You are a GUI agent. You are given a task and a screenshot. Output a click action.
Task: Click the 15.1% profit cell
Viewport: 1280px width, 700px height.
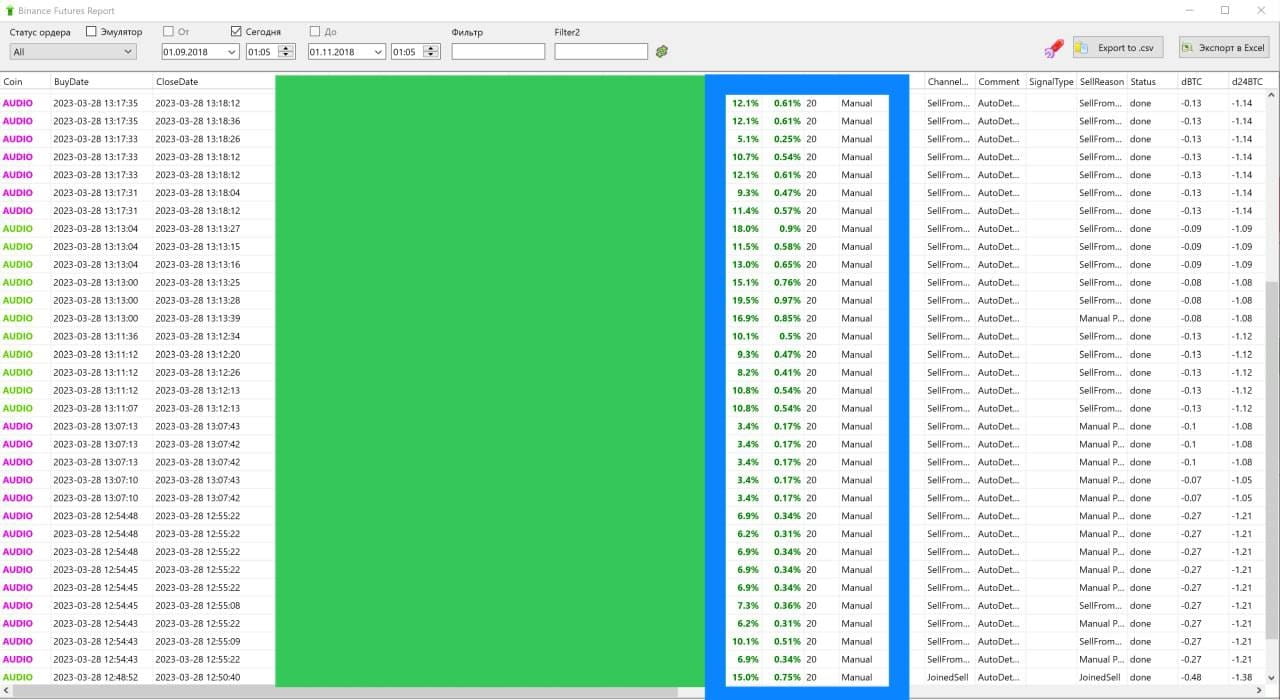click(x=745, y=283)
